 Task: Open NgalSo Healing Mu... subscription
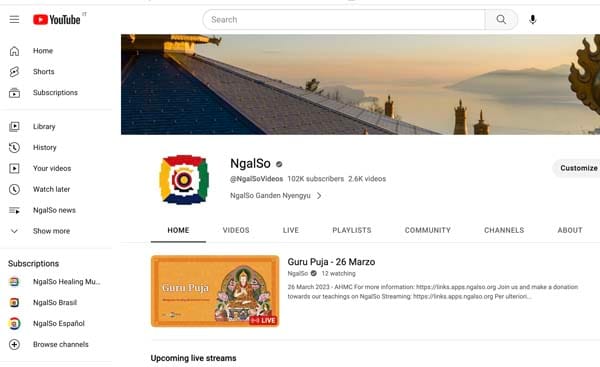pyautogui.click(x=67, y=282)
